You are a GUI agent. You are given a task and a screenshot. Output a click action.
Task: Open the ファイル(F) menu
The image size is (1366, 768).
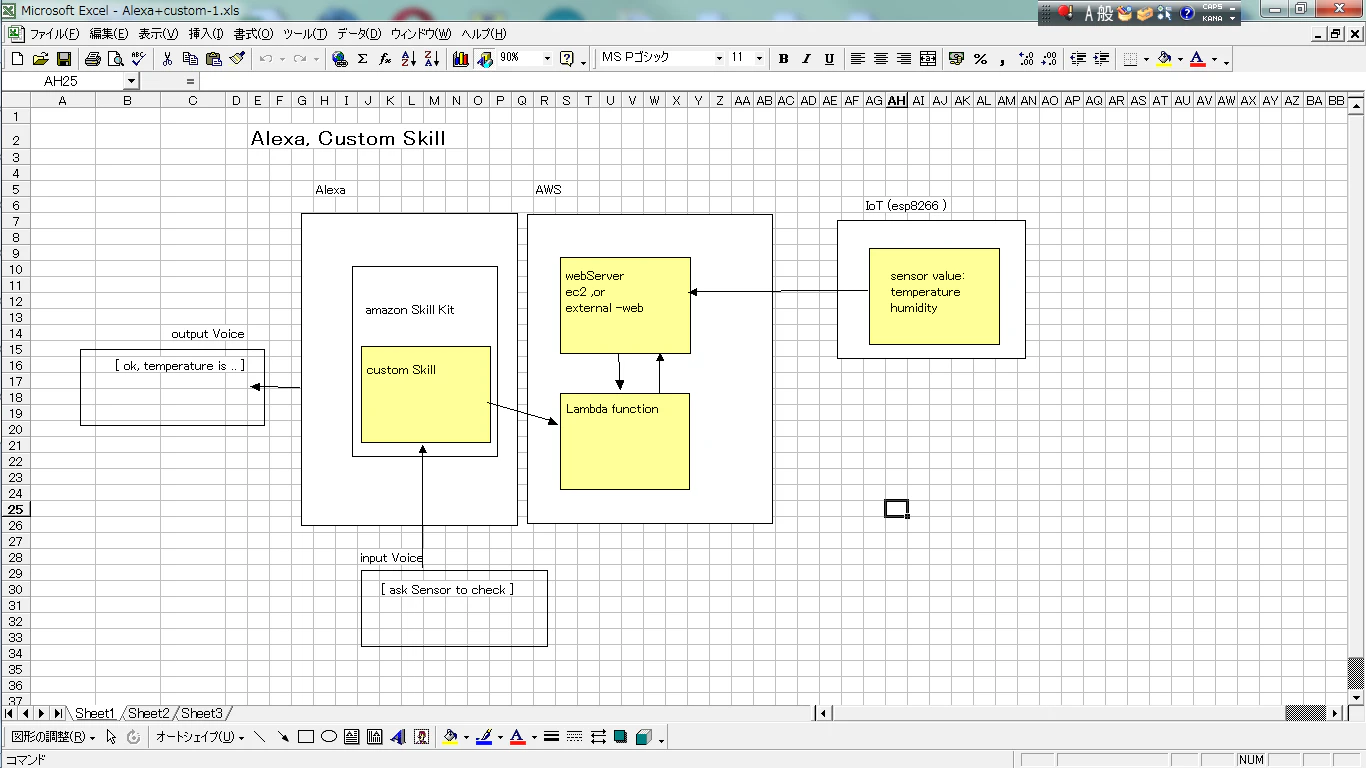pos(54,34)
